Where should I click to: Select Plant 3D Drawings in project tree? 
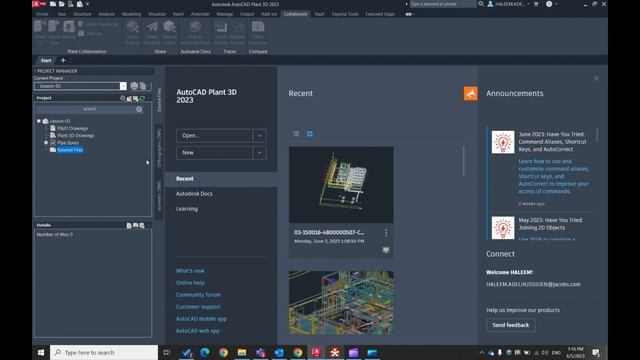click(x=76, y=136)
